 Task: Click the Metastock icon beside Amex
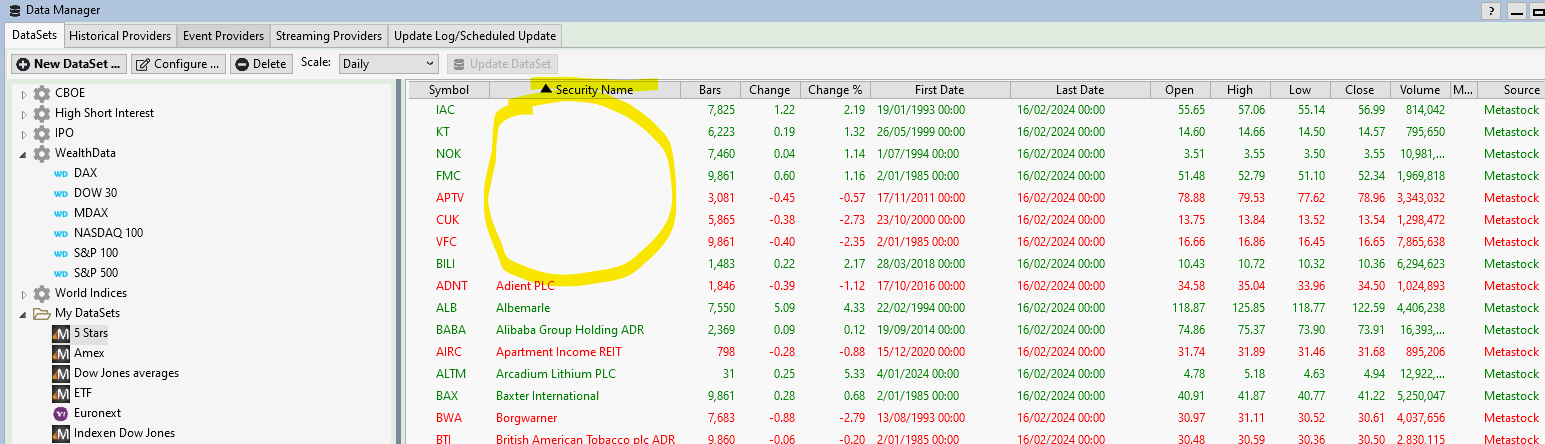click(x=60, y=353)
